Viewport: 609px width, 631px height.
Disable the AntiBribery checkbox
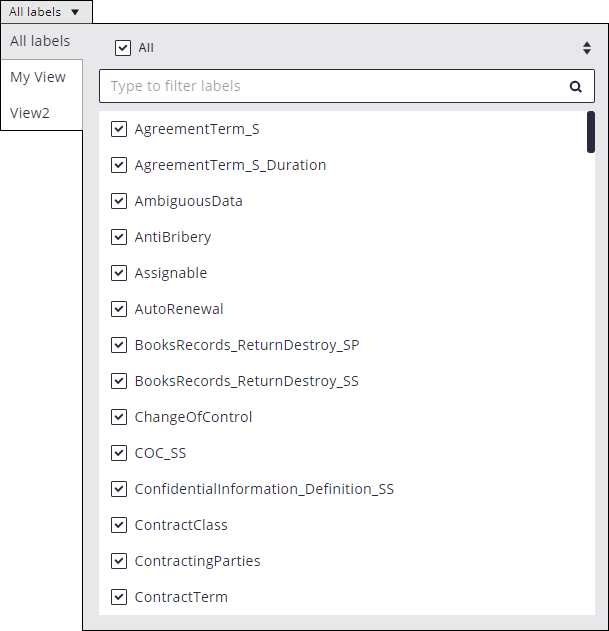coord(119,237)
